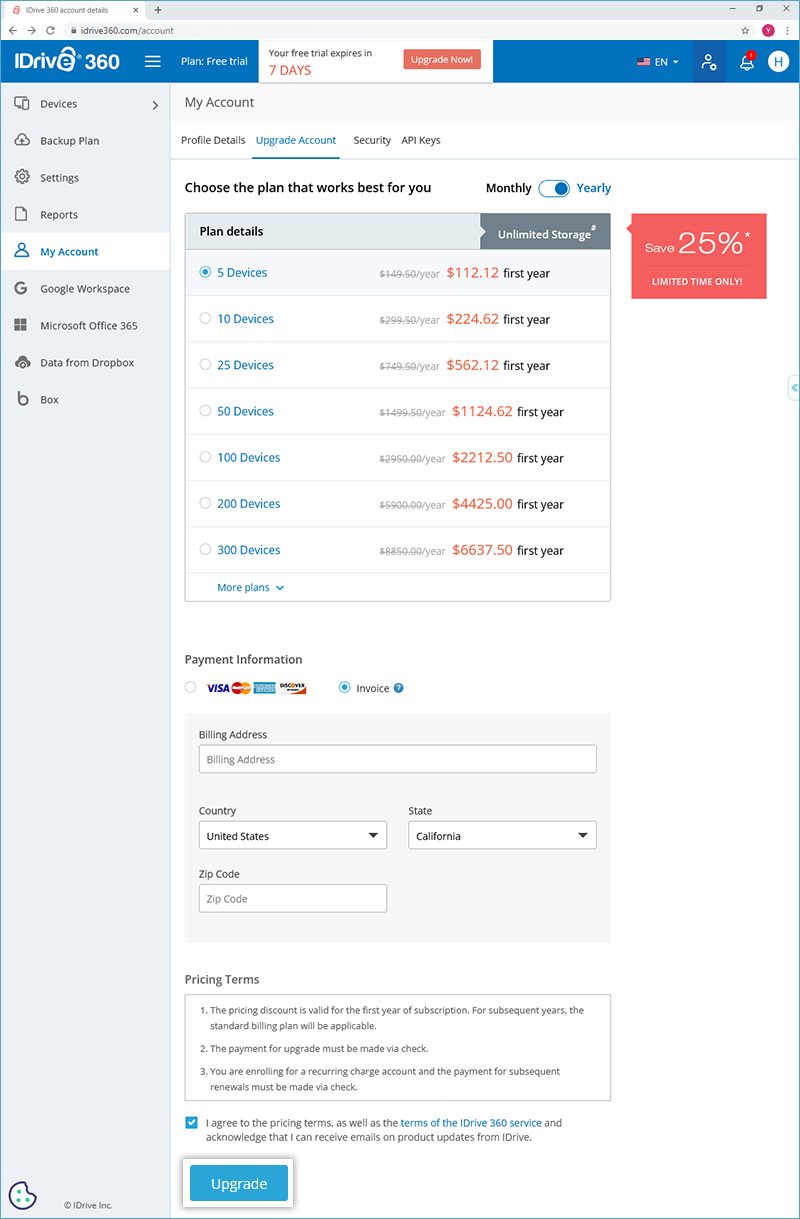Click the Yearly label
Screen dimensions: 800x1219
pyautogui.click(x=594, y=188)
